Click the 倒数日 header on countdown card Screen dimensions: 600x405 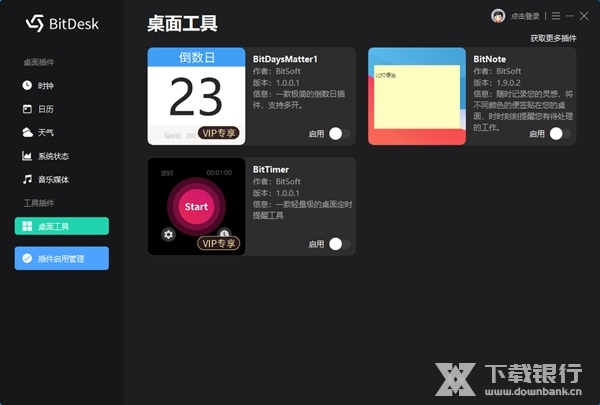(197, 57)
